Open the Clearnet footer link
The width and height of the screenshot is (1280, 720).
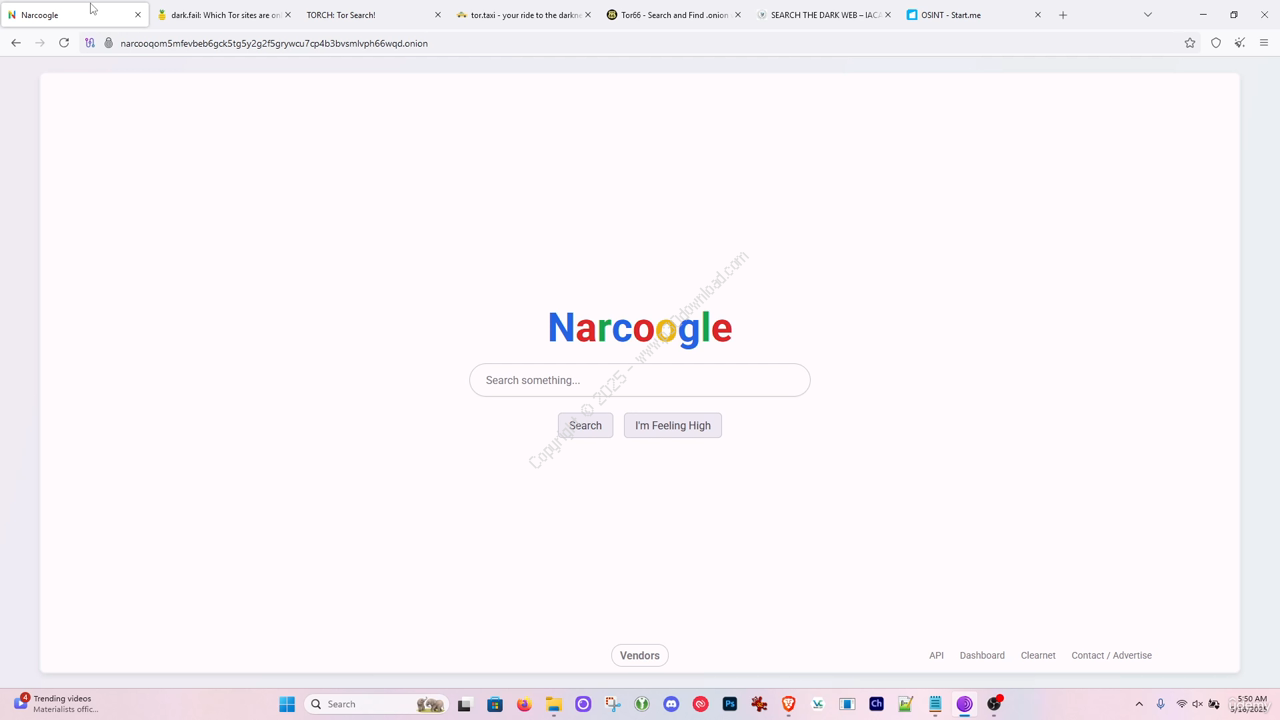click(1038, 656)
